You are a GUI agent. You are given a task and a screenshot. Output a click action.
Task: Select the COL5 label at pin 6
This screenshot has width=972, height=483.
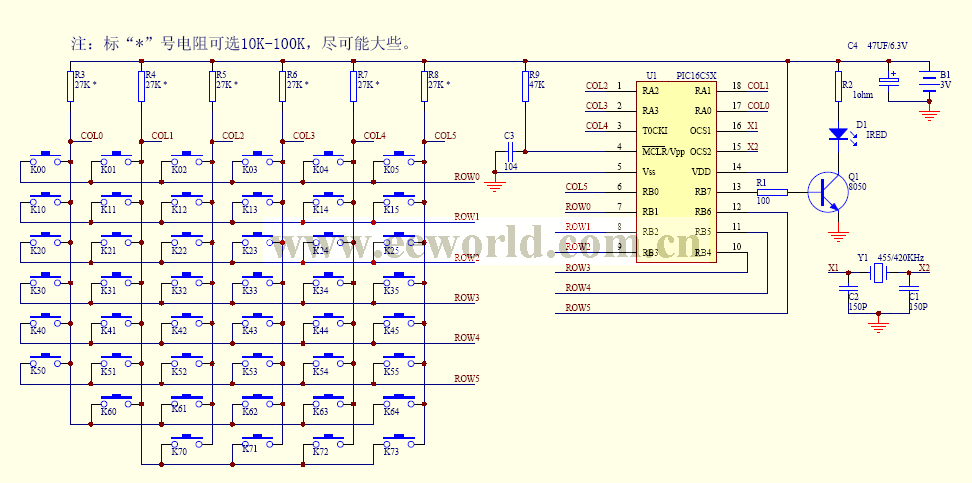(x=577, y=187)
